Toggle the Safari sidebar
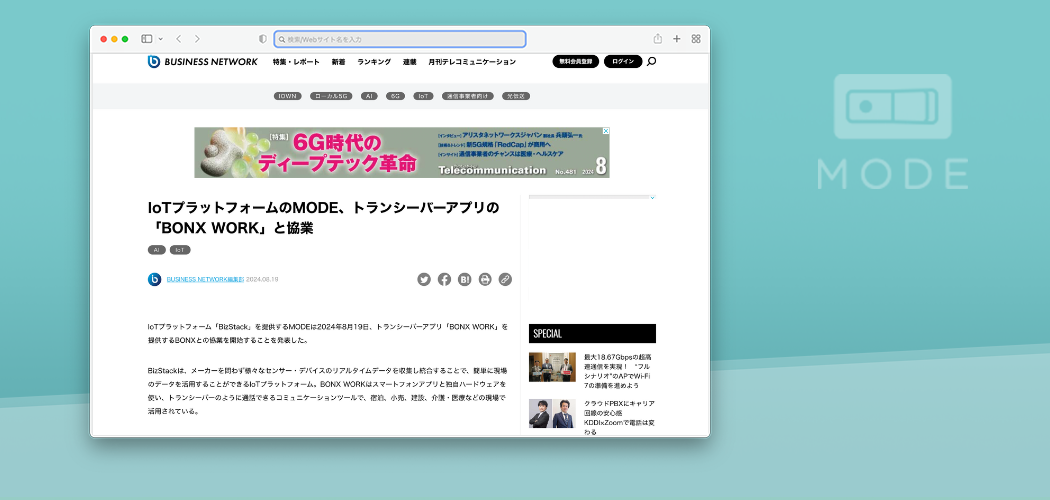1050x500 pixels. point(146,39)
